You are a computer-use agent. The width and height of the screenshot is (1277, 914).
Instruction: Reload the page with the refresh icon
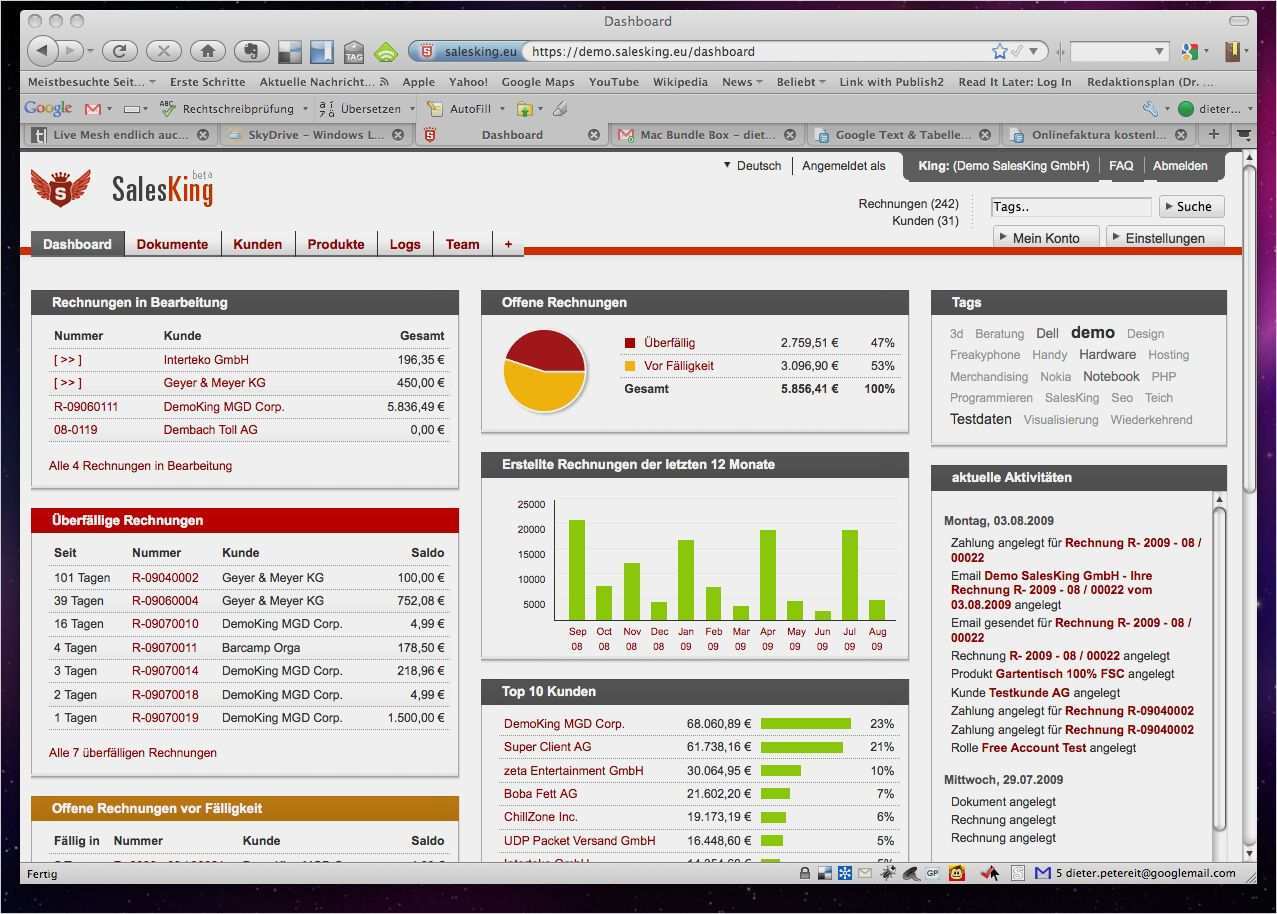[119, 51]
